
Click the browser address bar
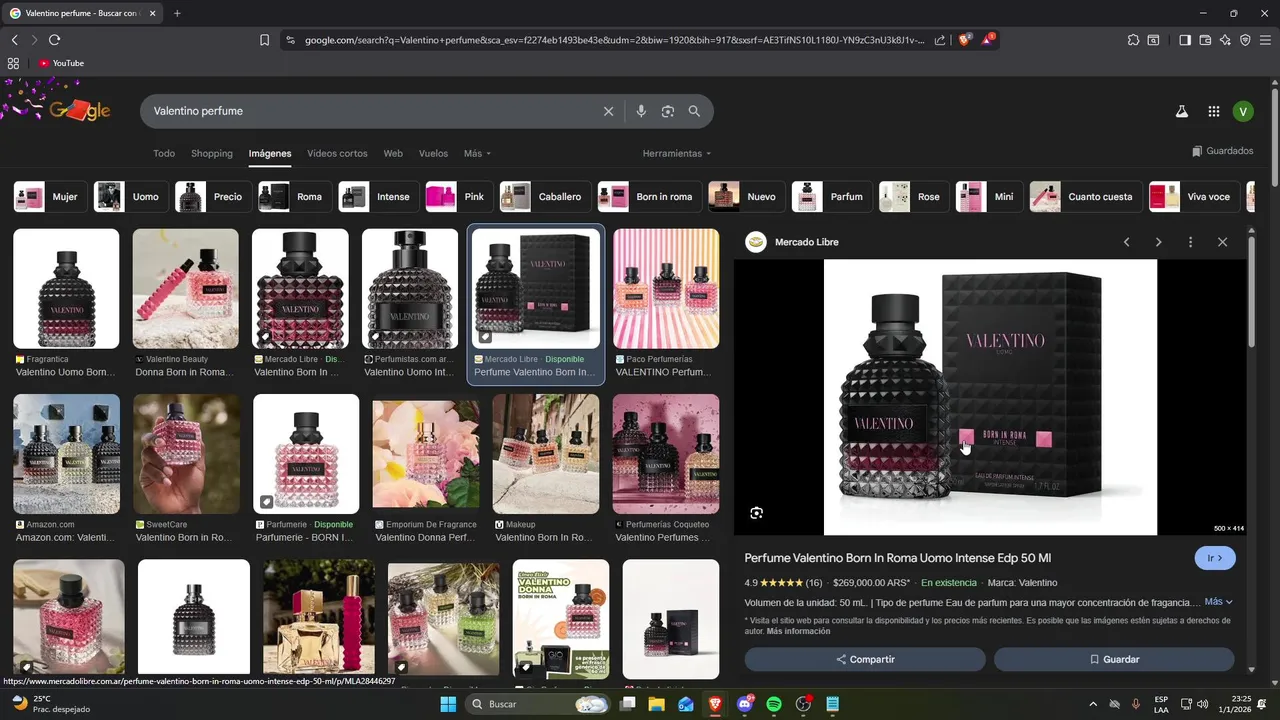tap(614, 40)
